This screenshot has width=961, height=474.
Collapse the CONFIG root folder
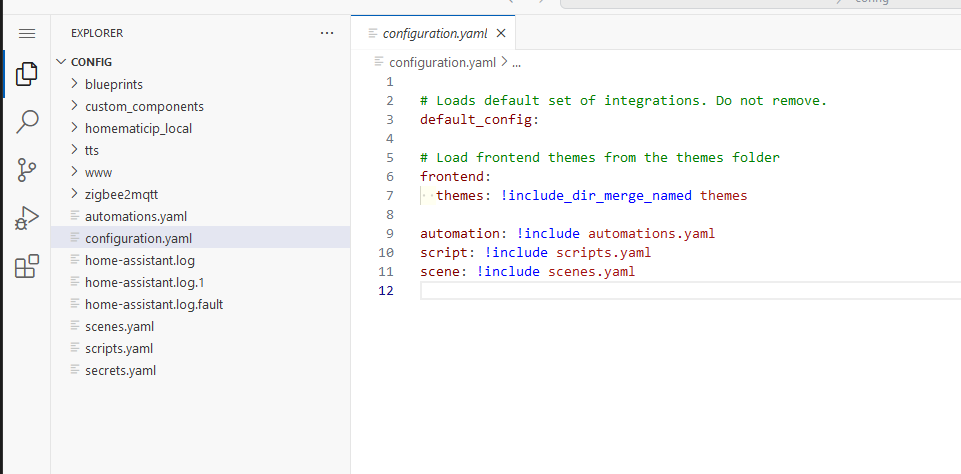pyautogui.click(x=91, y=62)
